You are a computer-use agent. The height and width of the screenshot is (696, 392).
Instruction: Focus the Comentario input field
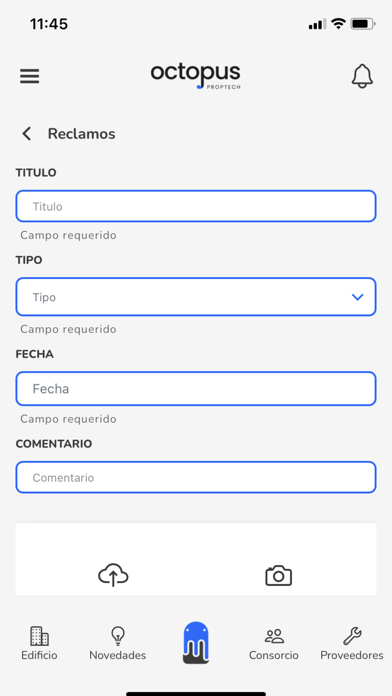[196, 478]
